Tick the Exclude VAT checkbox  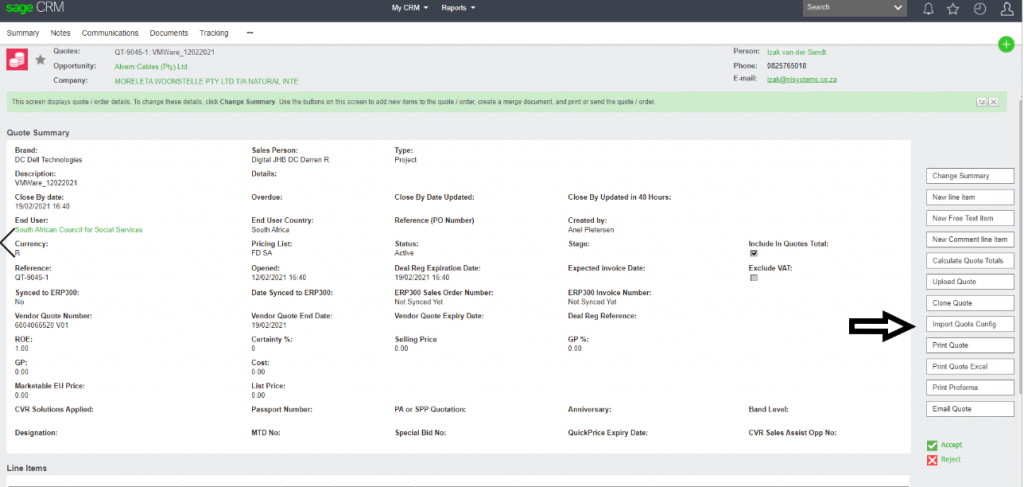click(754, 278)
